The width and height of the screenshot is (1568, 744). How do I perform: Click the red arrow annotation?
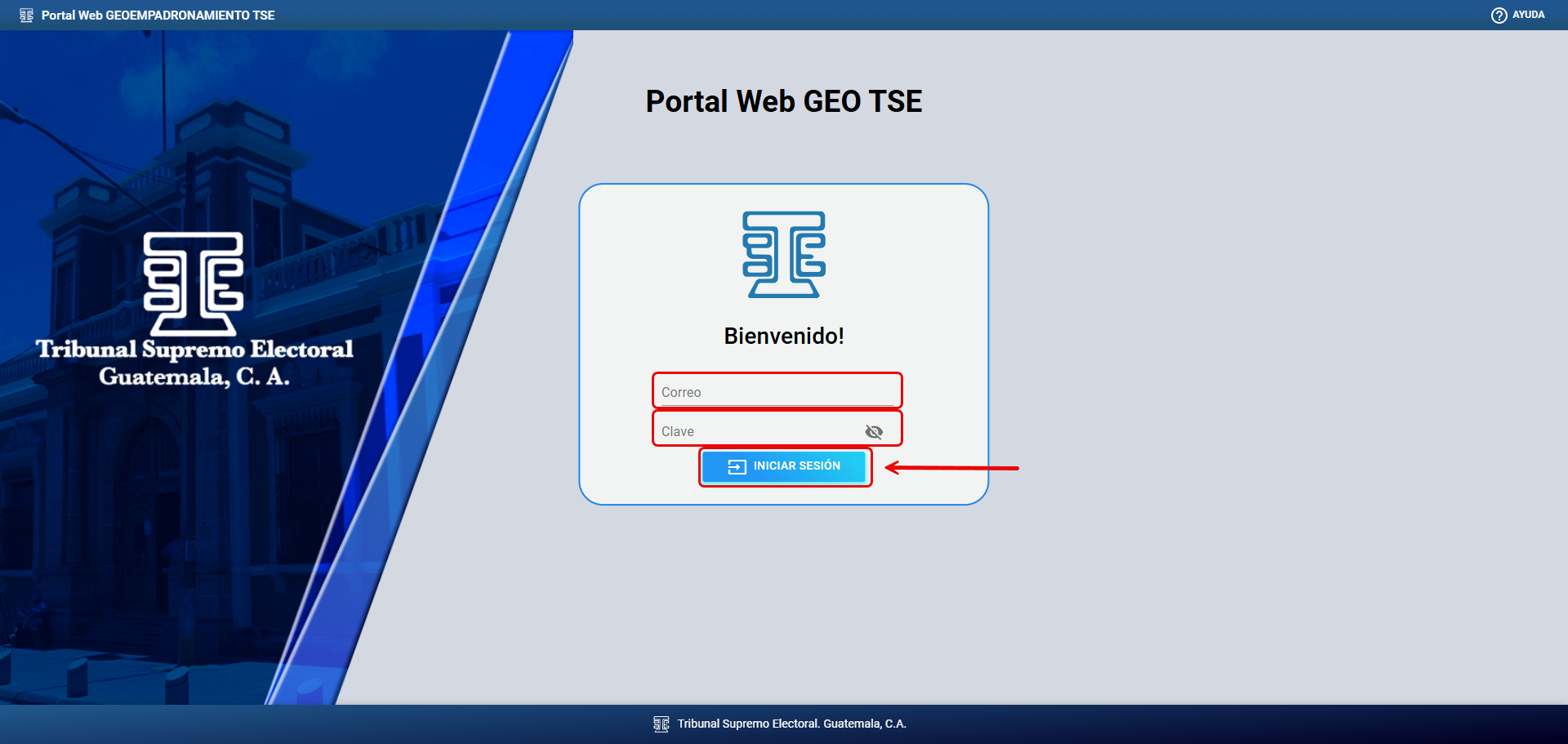pos(951,468)
